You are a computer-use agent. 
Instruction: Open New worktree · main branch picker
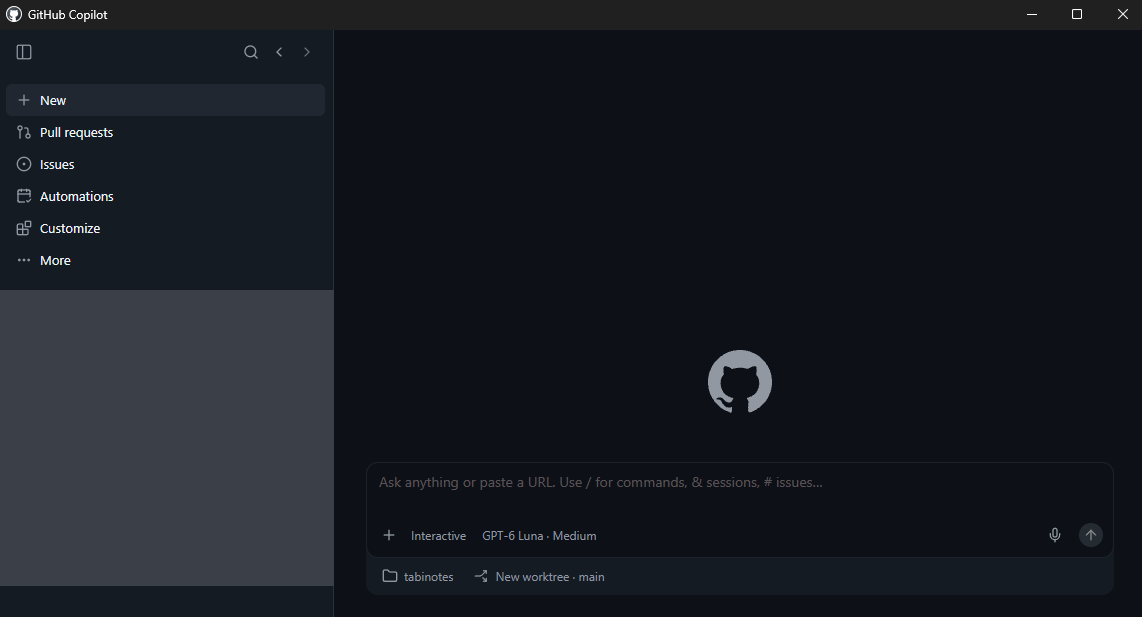540,576
